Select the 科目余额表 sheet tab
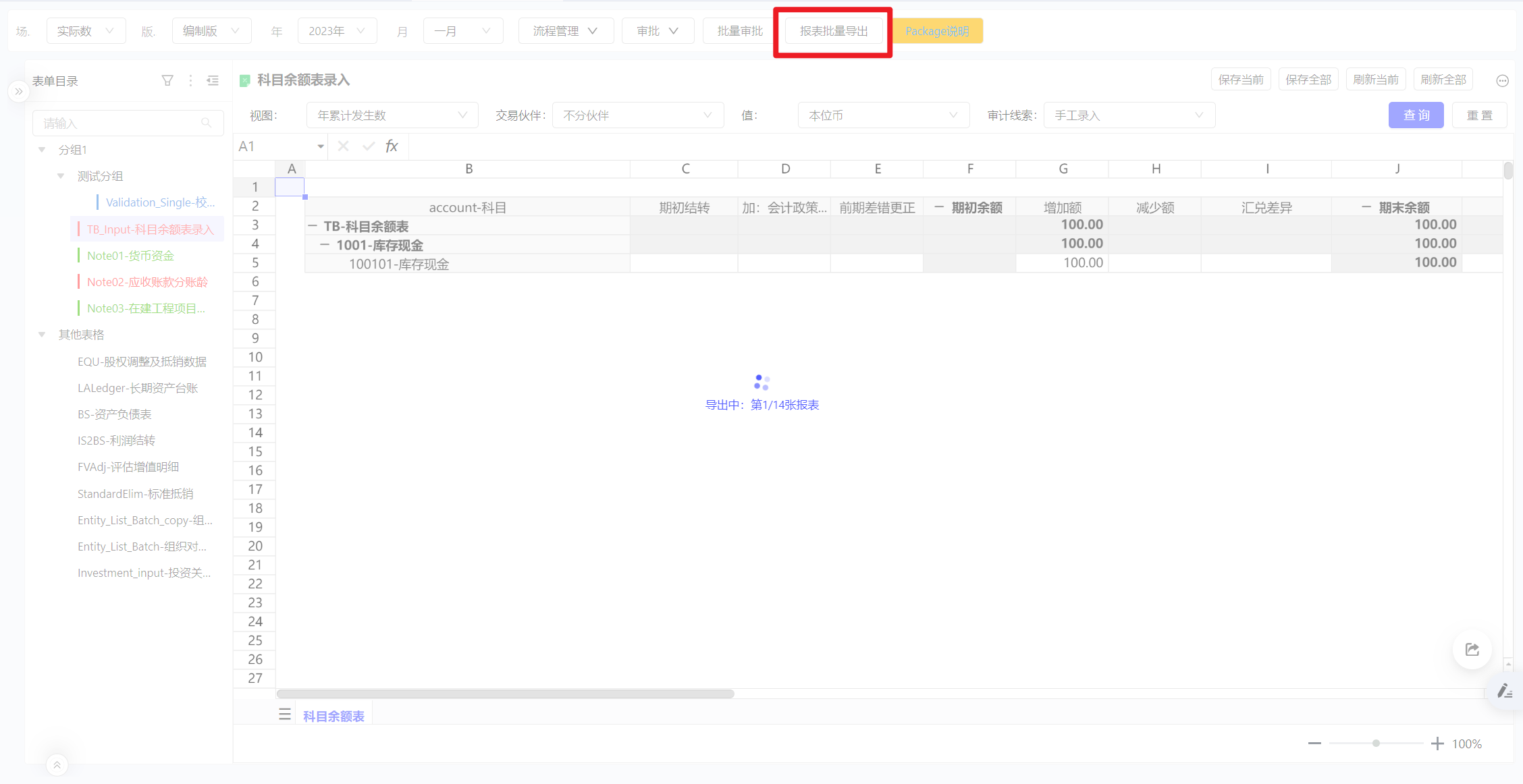This screenshot has height=784, width=1523. (333, 716)
